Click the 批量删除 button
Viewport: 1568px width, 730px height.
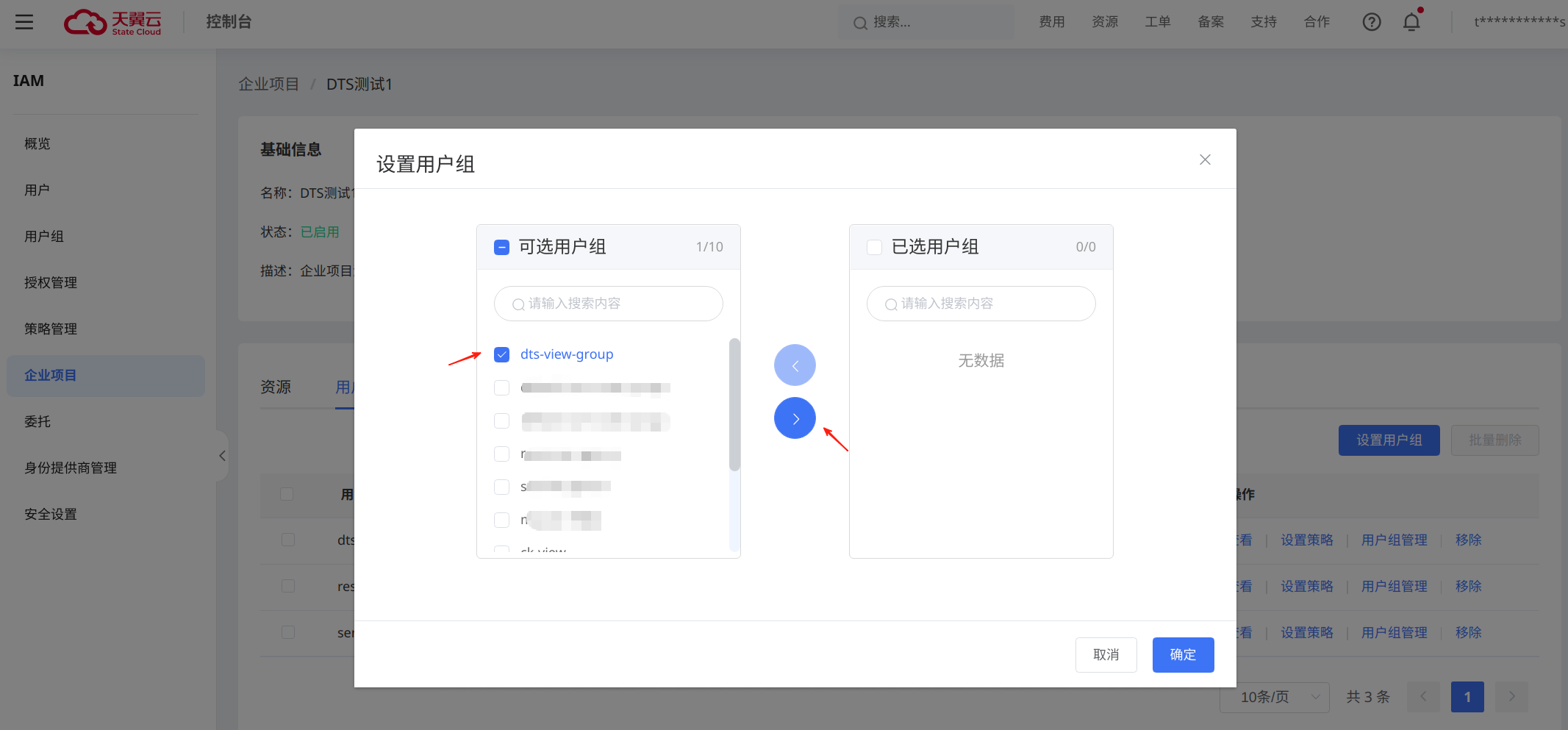tap(1495, 440)
